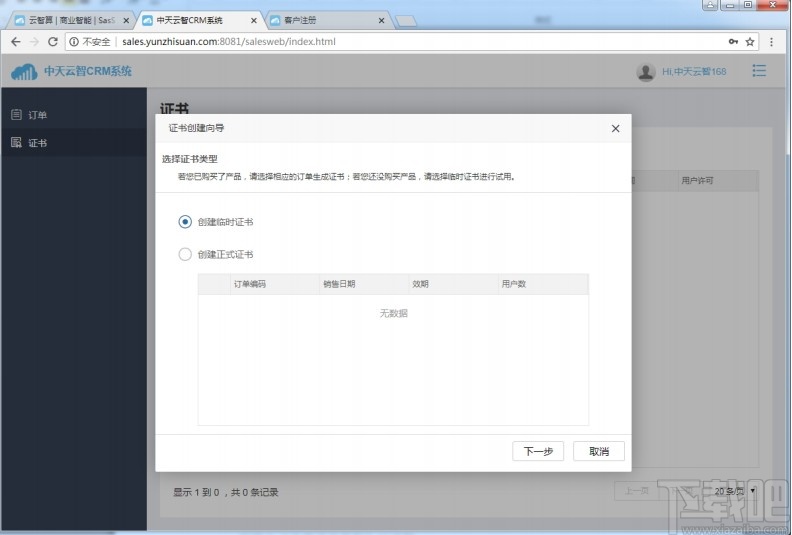Click the 下一步 button
The height and width of the screenshot is (535, 792).
(538, 451)
